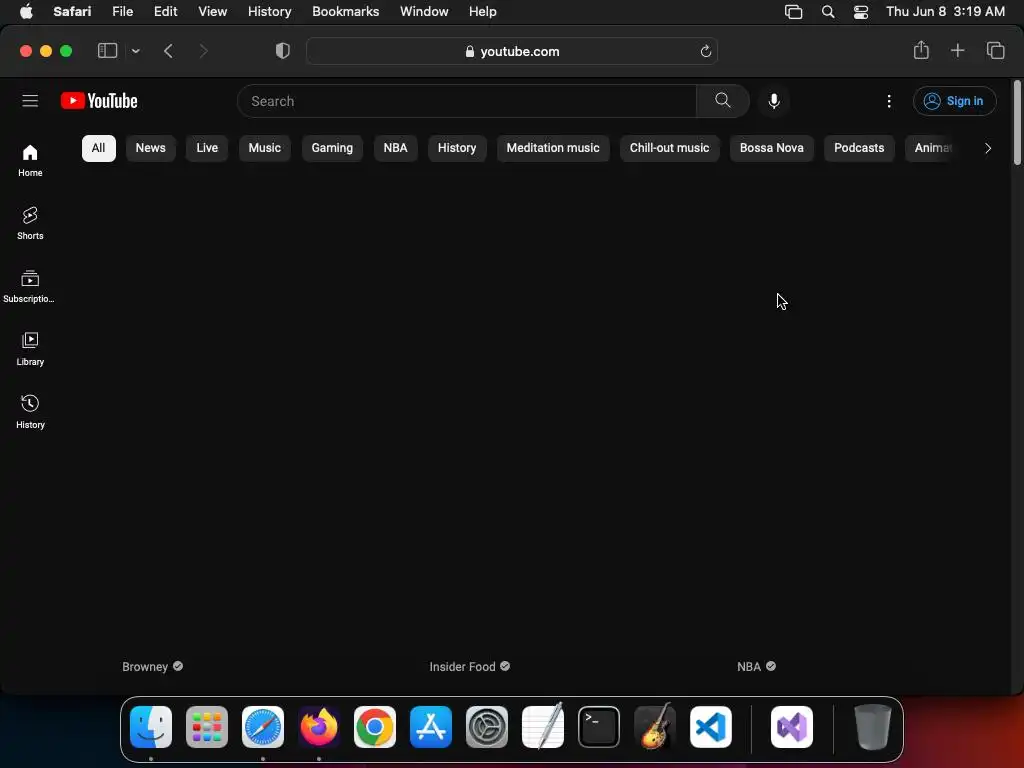This screenshot has width=1024, height=768.
Task: Select the Music category chip
Action: [x=264, y=148]
